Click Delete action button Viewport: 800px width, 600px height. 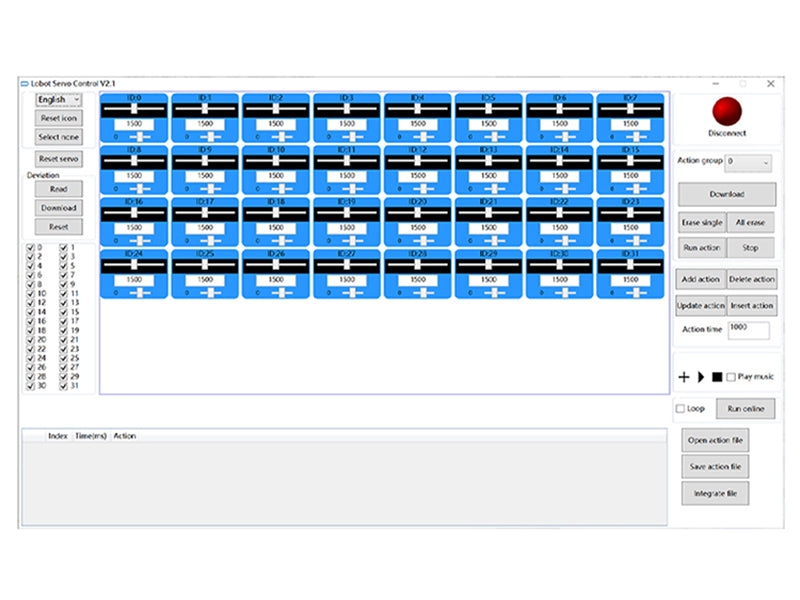click(752, 280)
